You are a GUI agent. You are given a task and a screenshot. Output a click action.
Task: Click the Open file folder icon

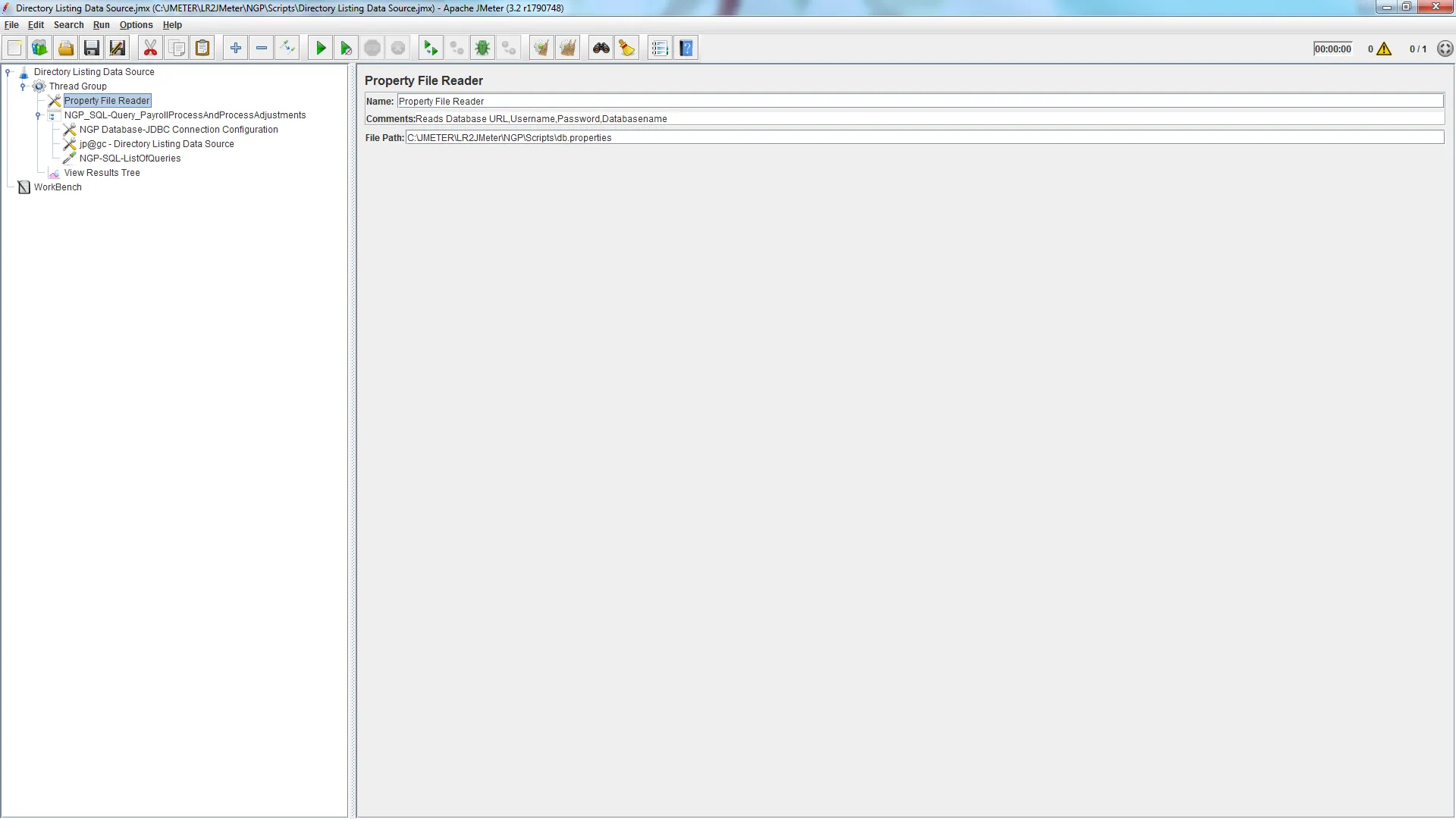[x=66, y=49]
